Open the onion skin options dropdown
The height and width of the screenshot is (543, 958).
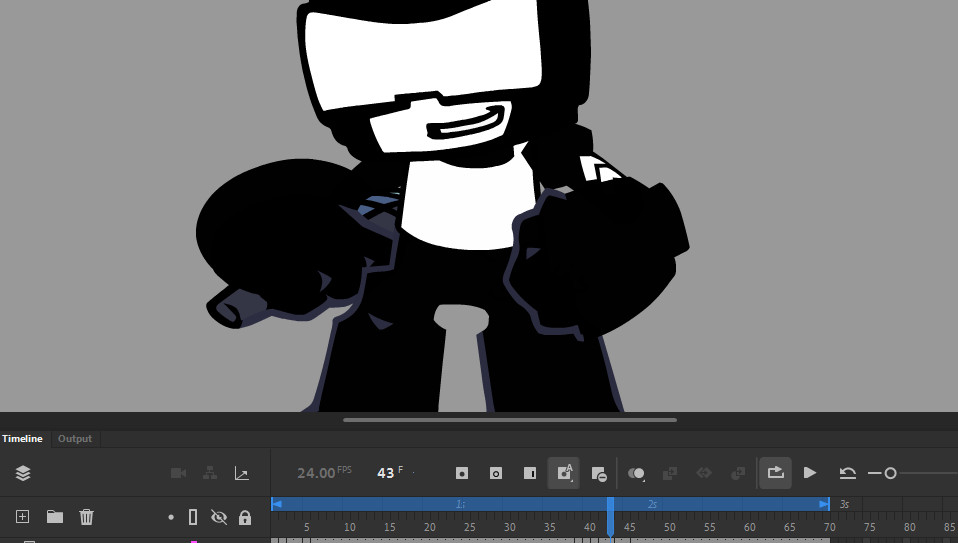(x=636, y=473)
